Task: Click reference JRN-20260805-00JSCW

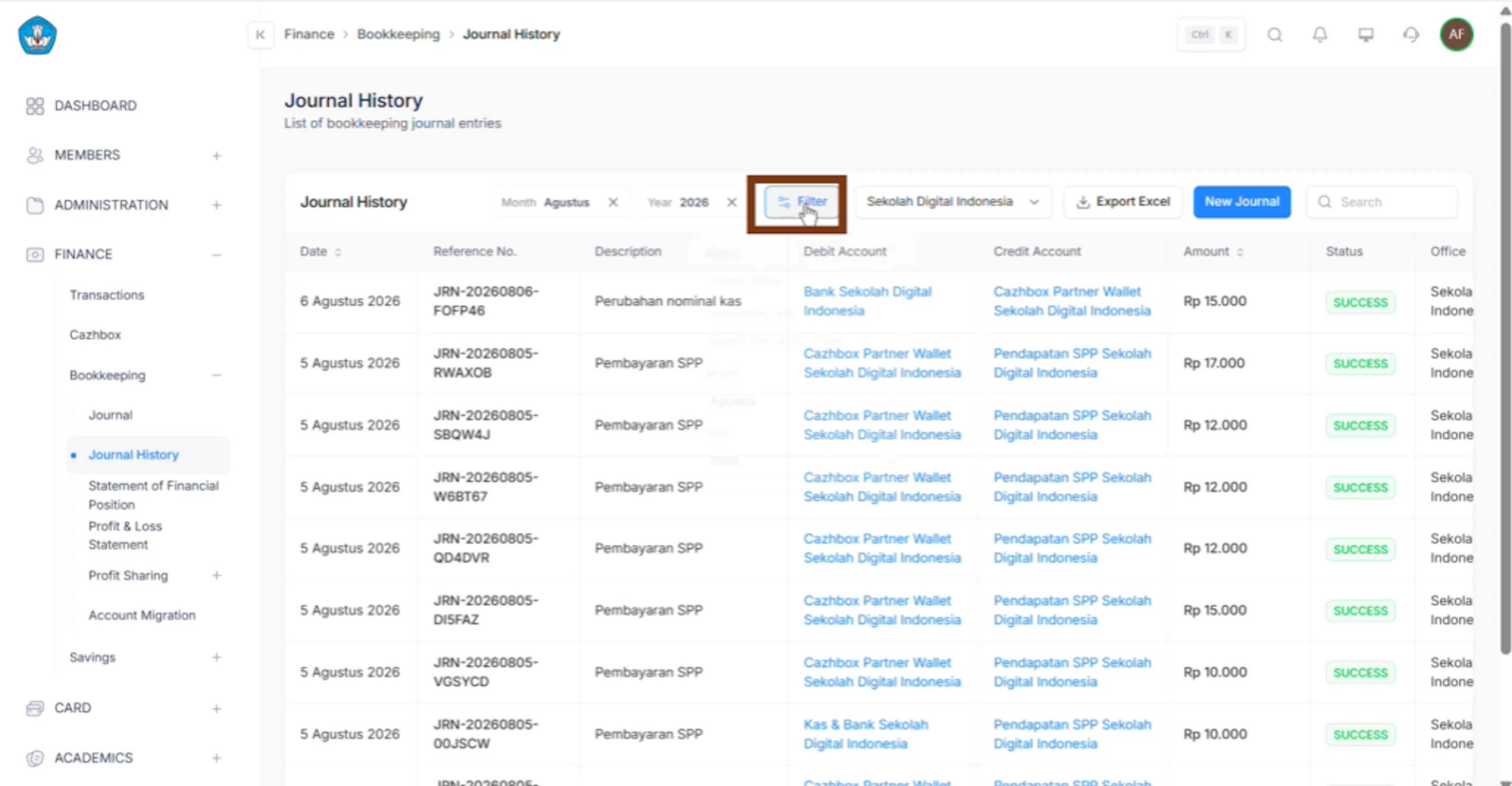Action: tap(486, 734)
